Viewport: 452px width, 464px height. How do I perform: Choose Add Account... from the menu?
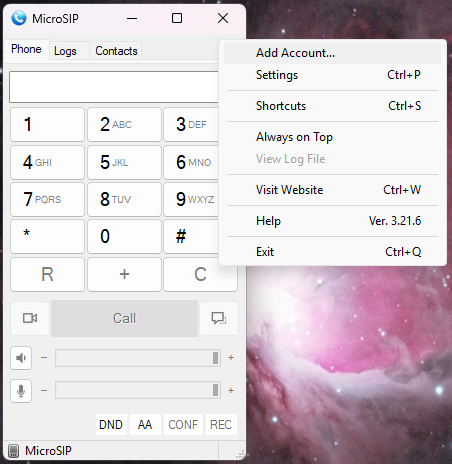point(332,53)
